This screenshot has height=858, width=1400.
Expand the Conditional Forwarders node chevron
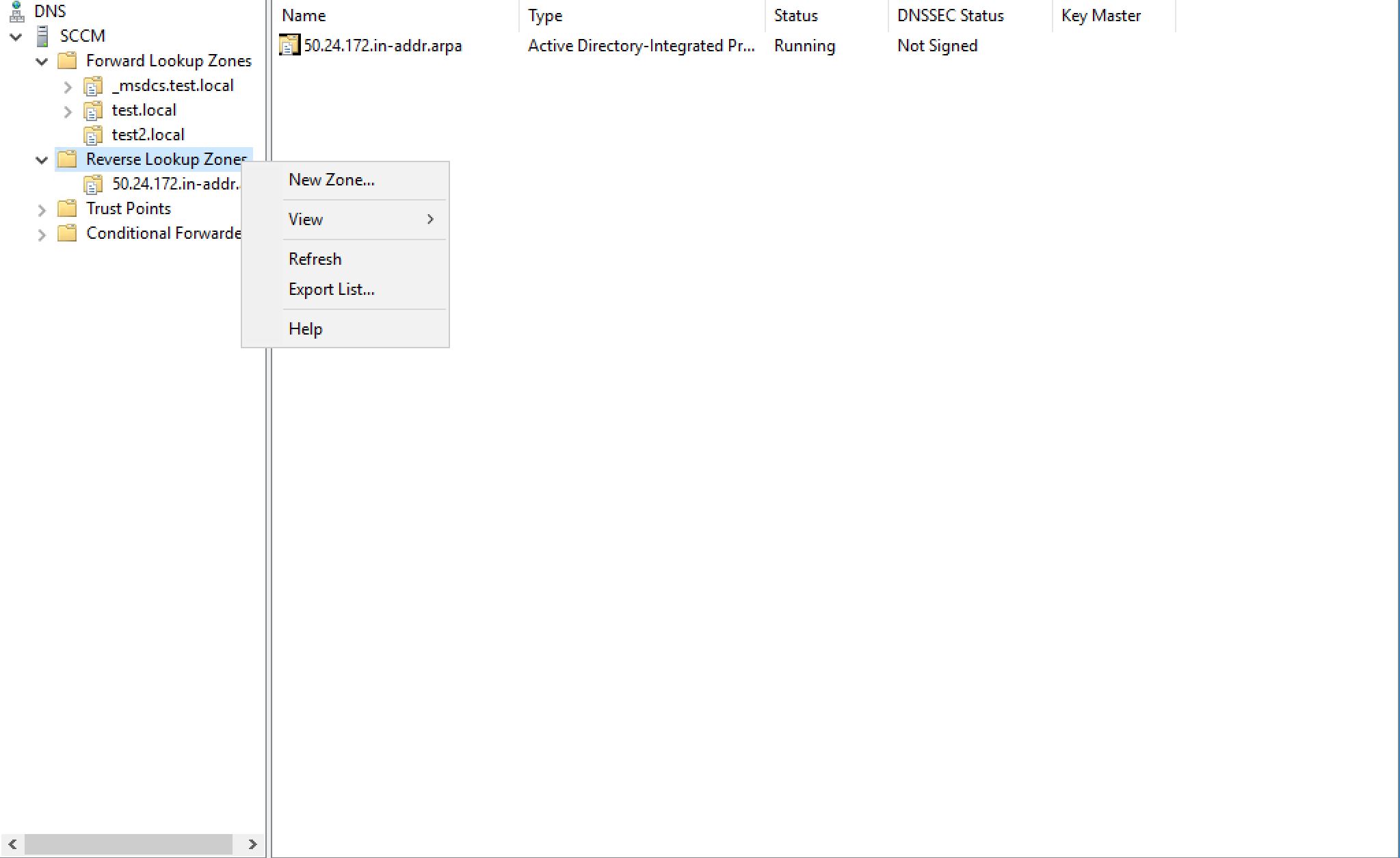pos(42,233)
